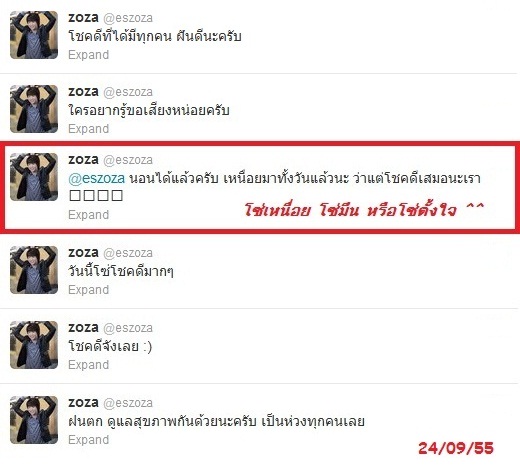
Task: Click zoza's avatar beside the 'โชคดีจังเลย :)' tweet
Action: (34, 345)
